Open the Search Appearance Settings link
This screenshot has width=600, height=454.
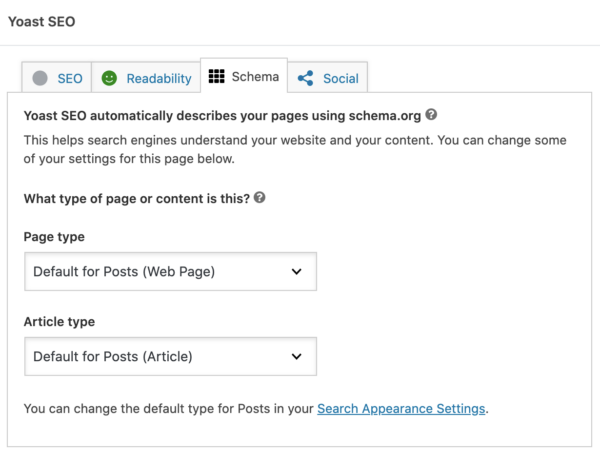click(401, 409)
